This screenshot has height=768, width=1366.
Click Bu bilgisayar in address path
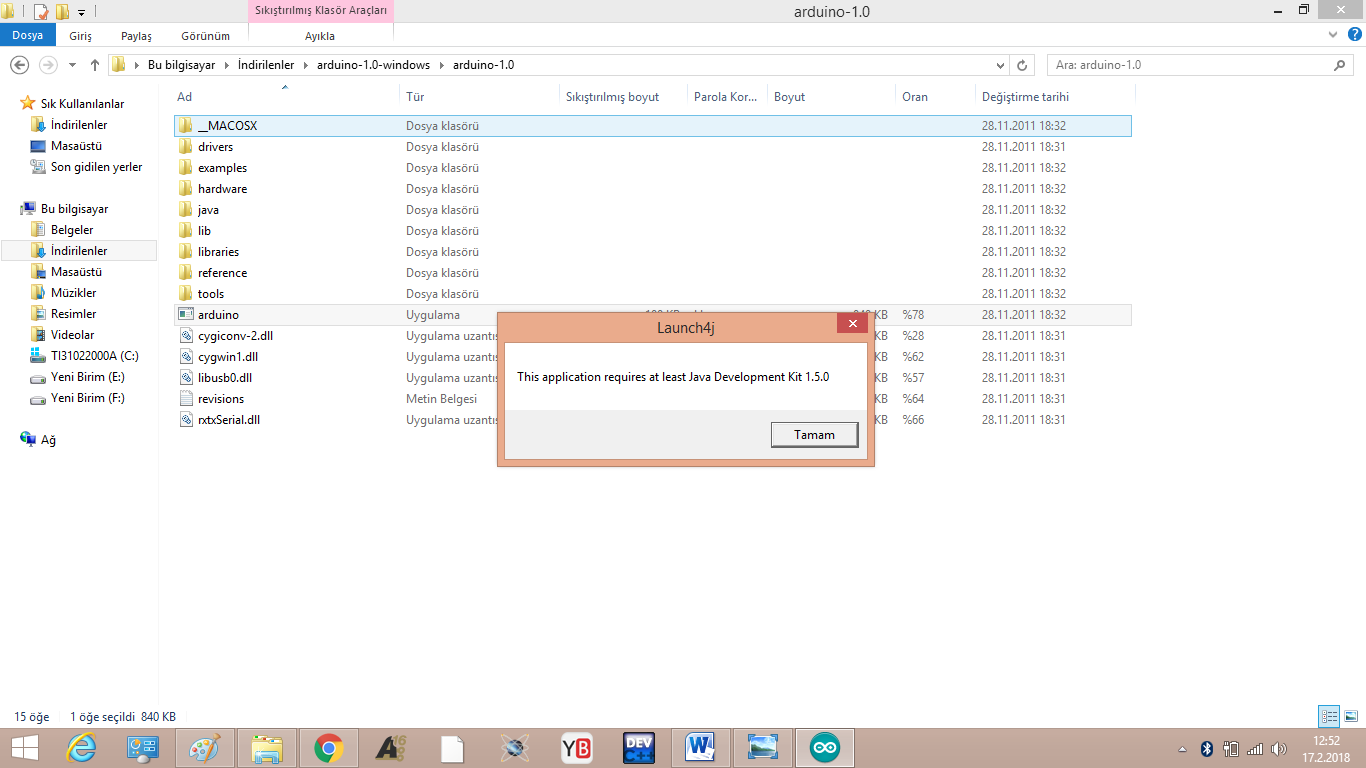[181, 65]
